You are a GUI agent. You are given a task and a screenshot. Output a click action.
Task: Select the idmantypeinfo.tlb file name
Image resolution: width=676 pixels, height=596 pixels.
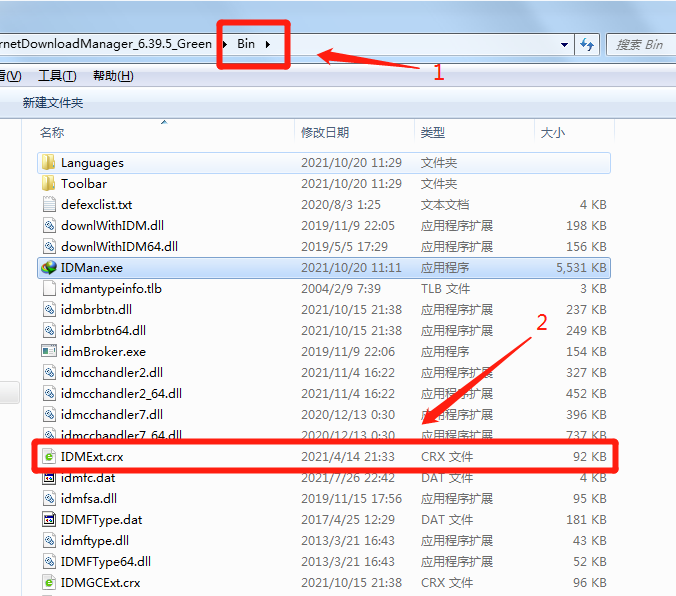coord(111,289)
